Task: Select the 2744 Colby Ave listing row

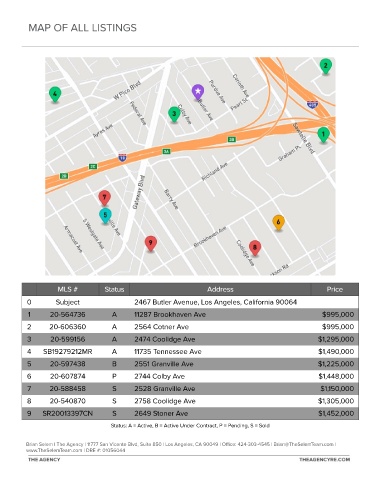Action: point(190,376)
